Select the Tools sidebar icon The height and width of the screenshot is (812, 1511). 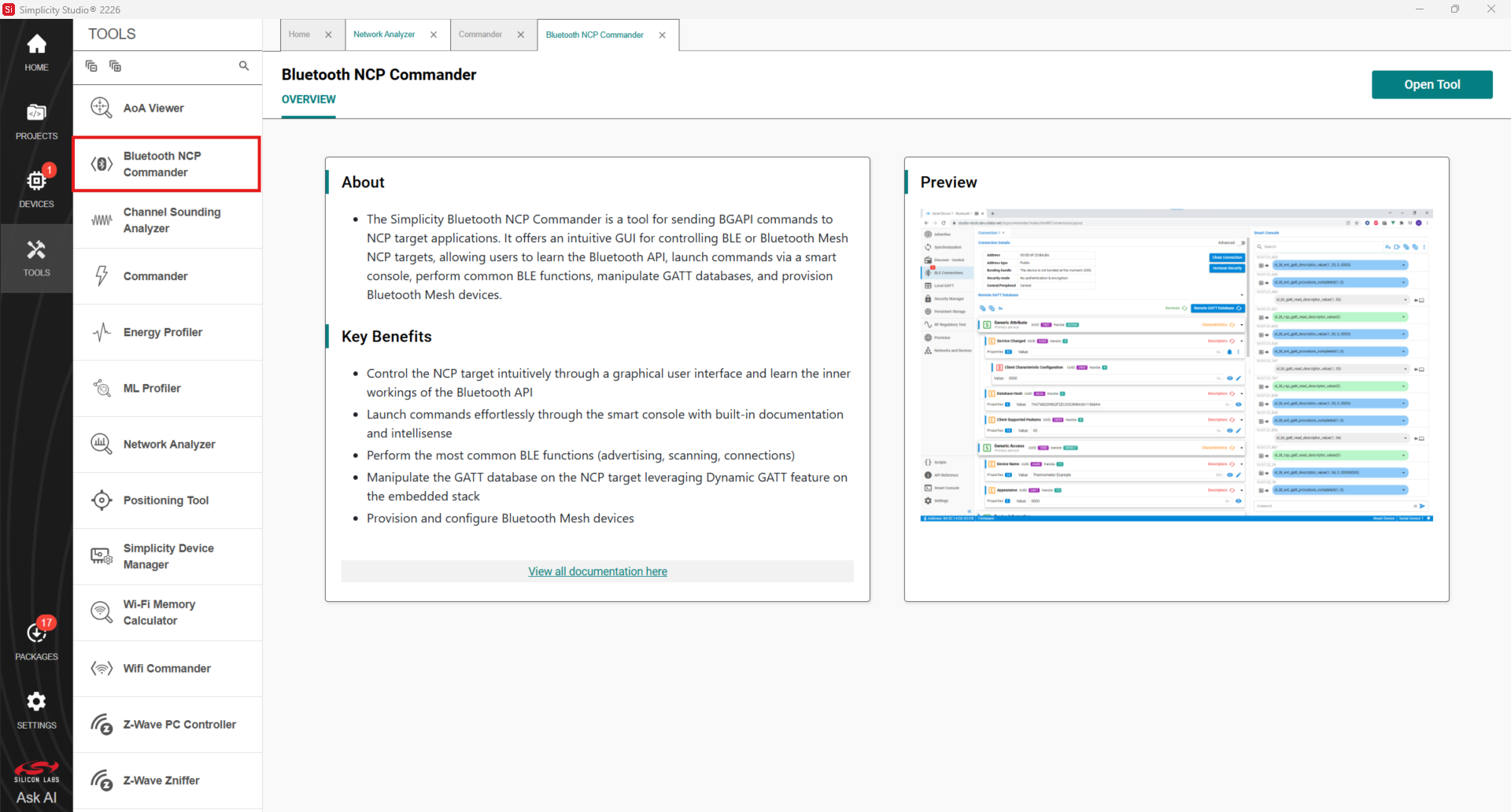pyautogui.click(x=36, y=258)
